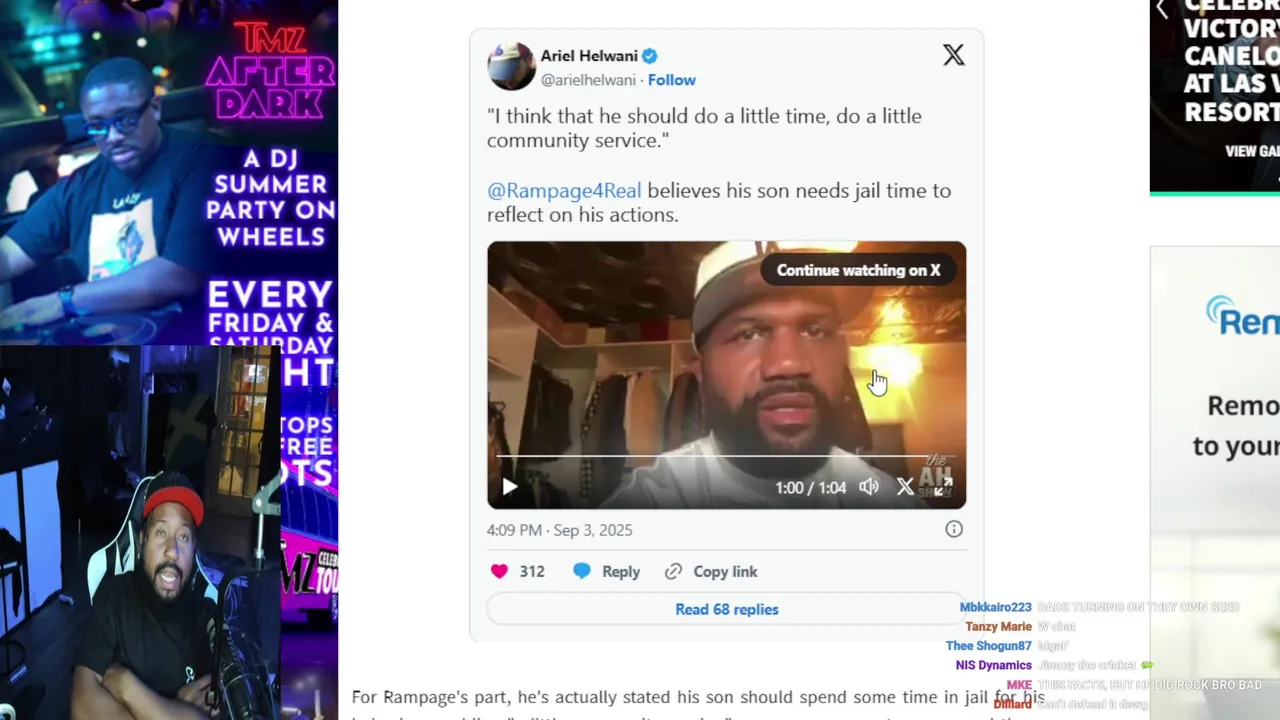1280x720 pixels.
Task: Click View Gallery on the Canelo banner
Action: 1252,151
